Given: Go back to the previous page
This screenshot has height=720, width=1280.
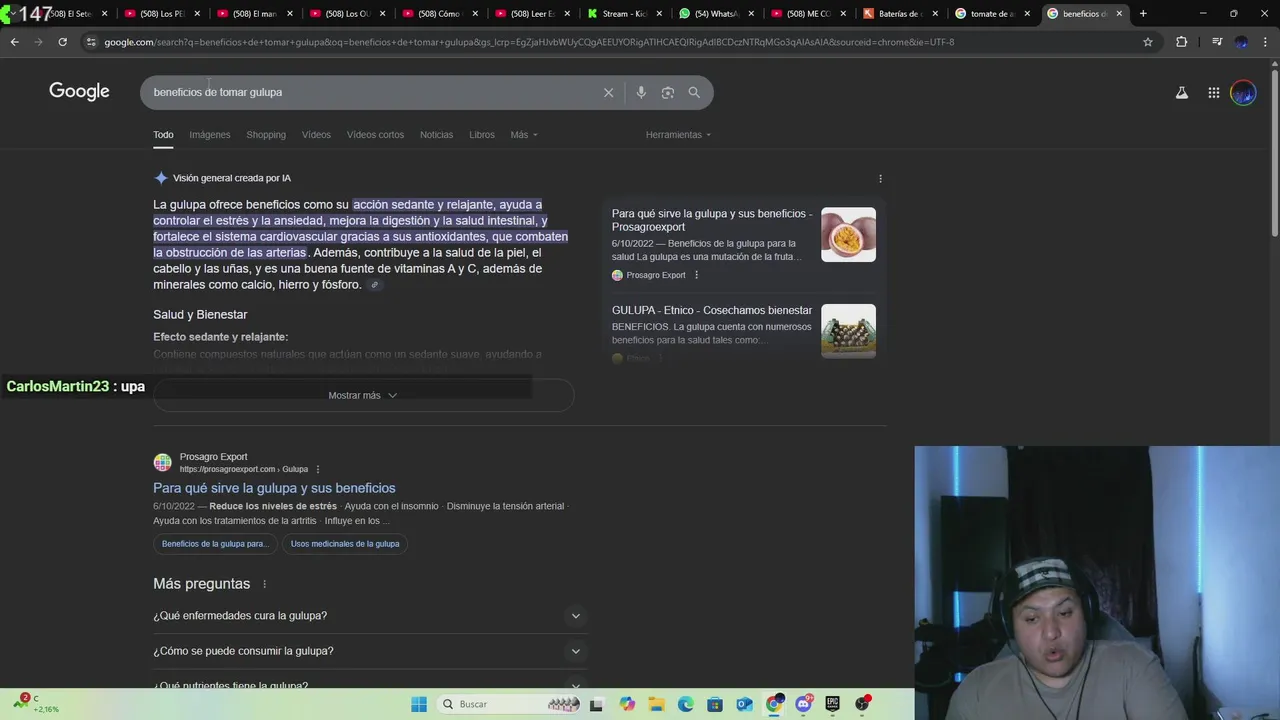Looking at the screenshot, I should point(14,42).
